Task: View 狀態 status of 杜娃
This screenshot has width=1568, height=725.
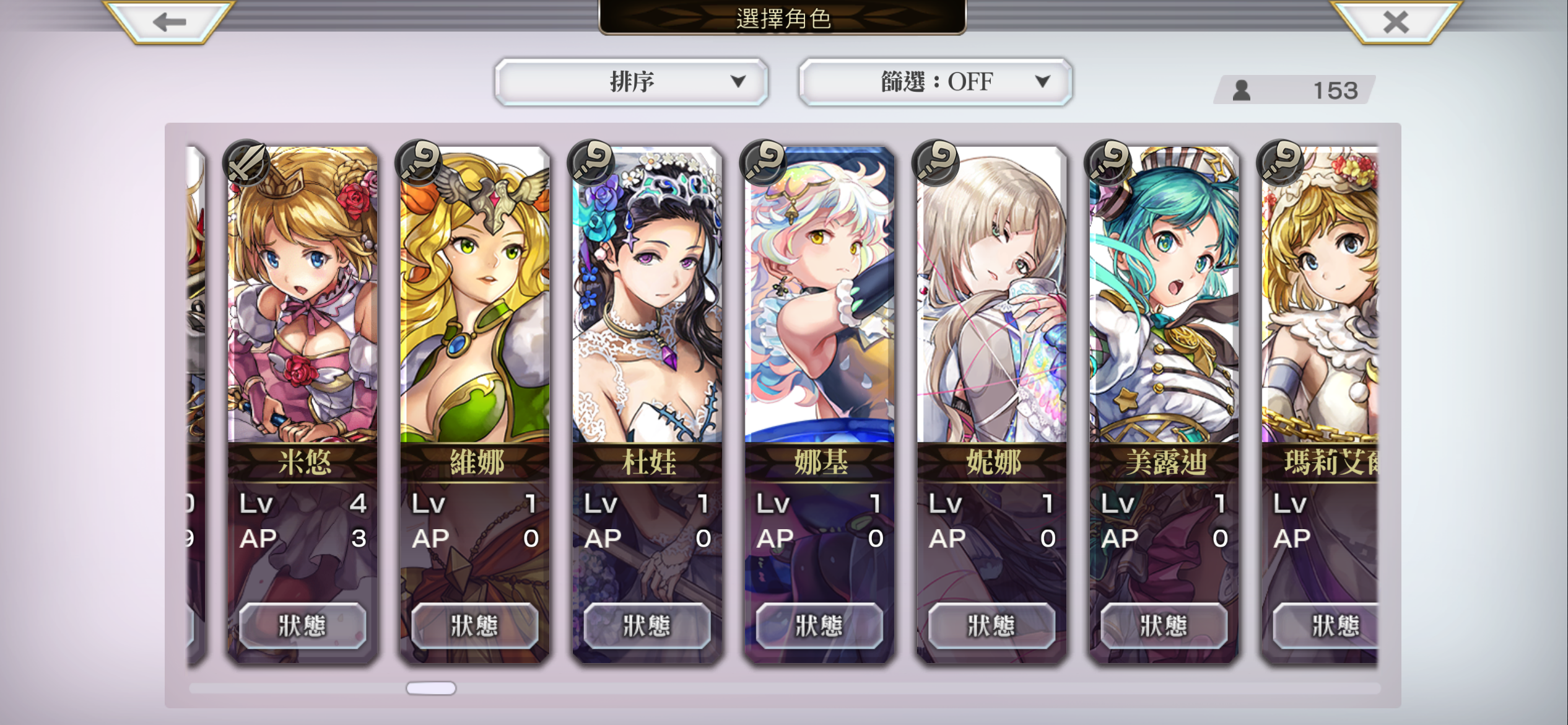Action: [647, 626]
